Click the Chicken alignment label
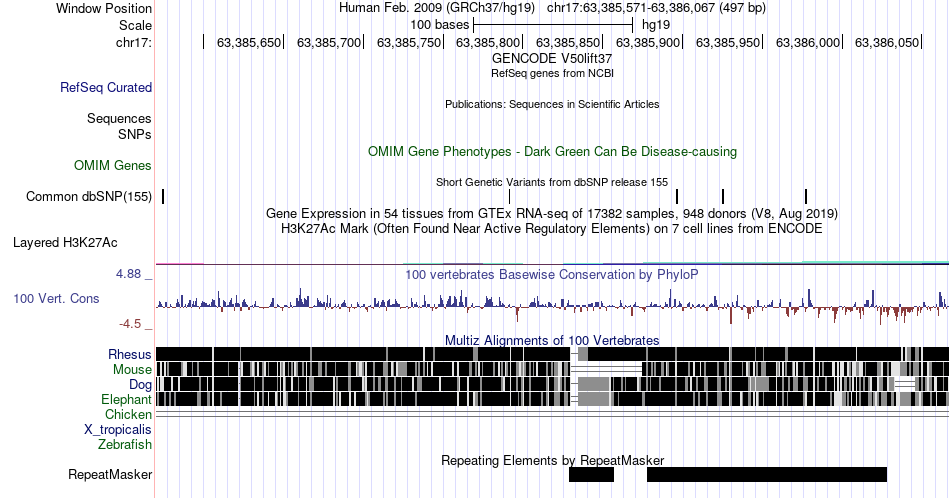Image resolution: width=950 pixels, height=498 pixels. click(x=128, y=414)
